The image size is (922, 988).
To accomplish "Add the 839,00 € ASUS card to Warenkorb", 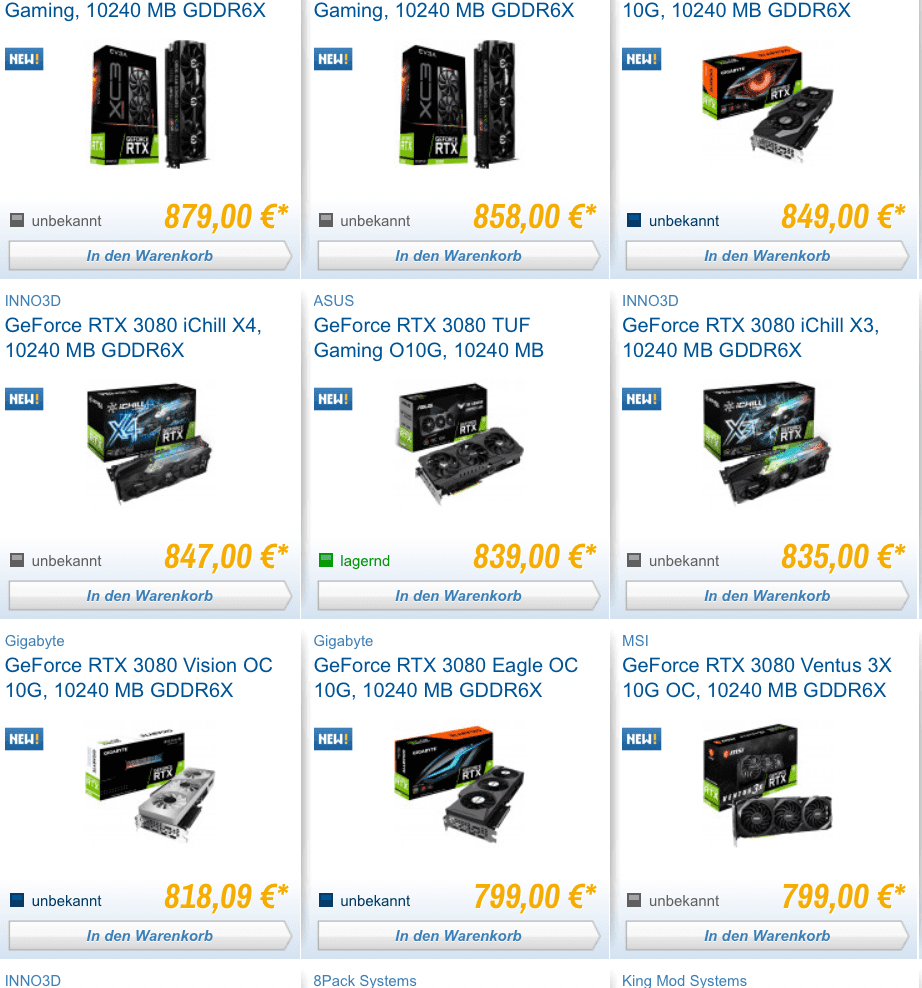I will pyautogui.click(x=458, y=595).
